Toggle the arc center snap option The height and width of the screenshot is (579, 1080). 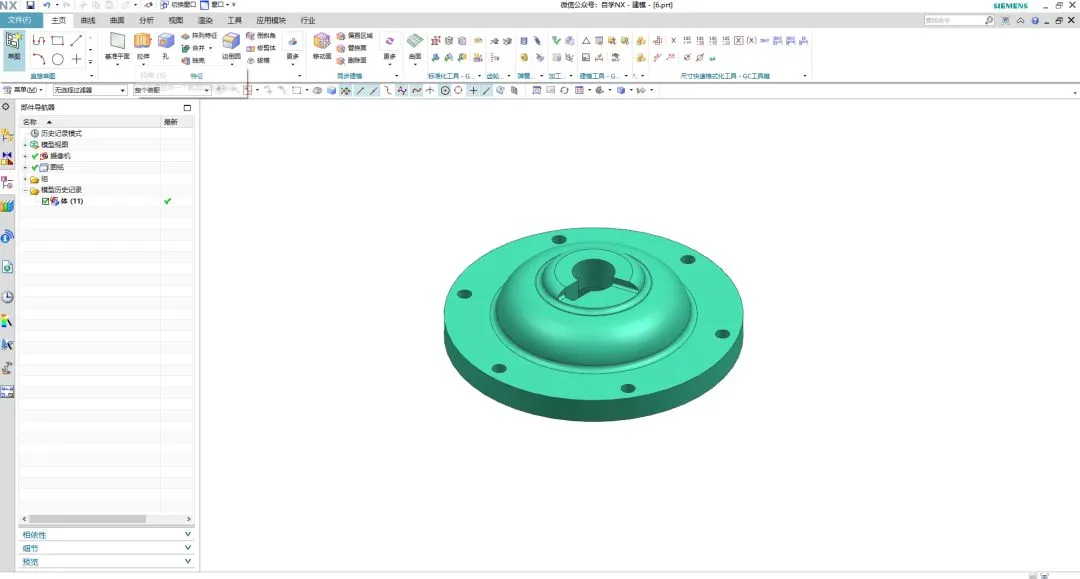click(x=445, y=90)
